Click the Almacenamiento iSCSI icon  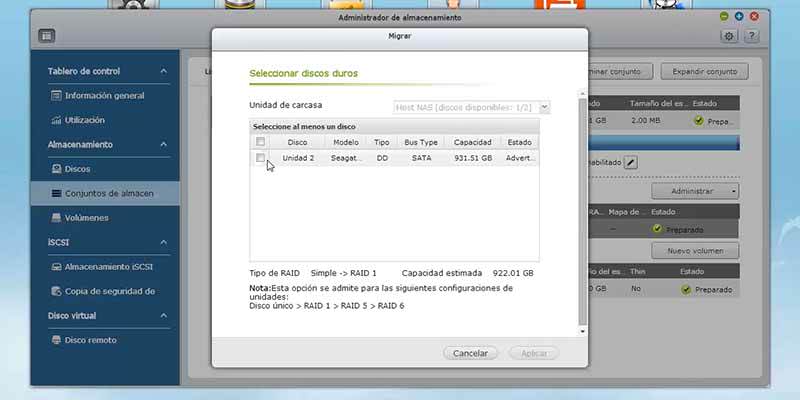[56, 267]
